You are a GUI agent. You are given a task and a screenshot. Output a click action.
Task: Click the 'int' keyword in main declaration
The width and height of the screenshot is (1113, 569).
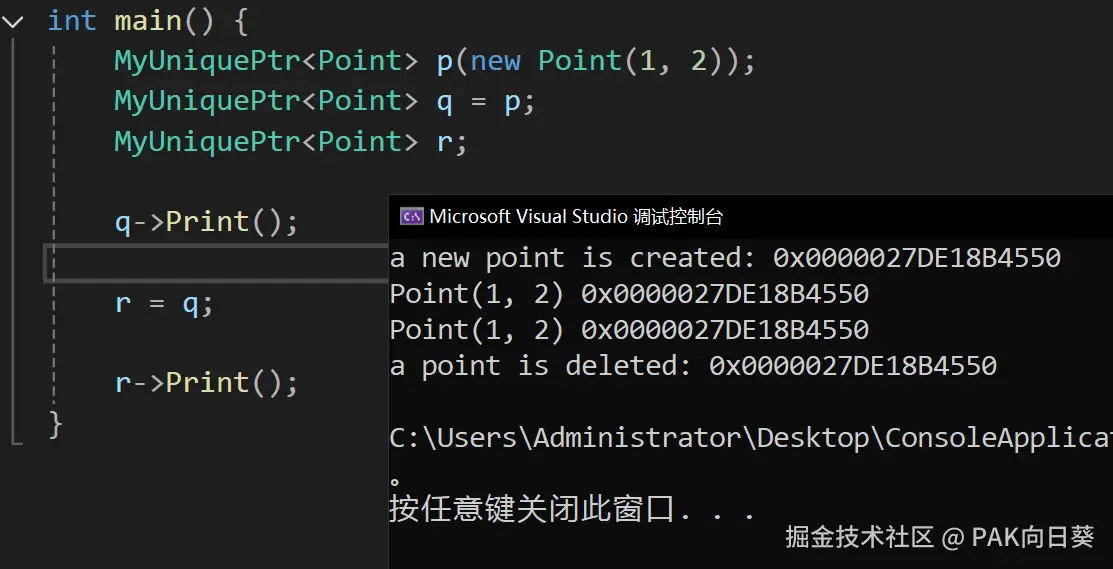(71, 20)
